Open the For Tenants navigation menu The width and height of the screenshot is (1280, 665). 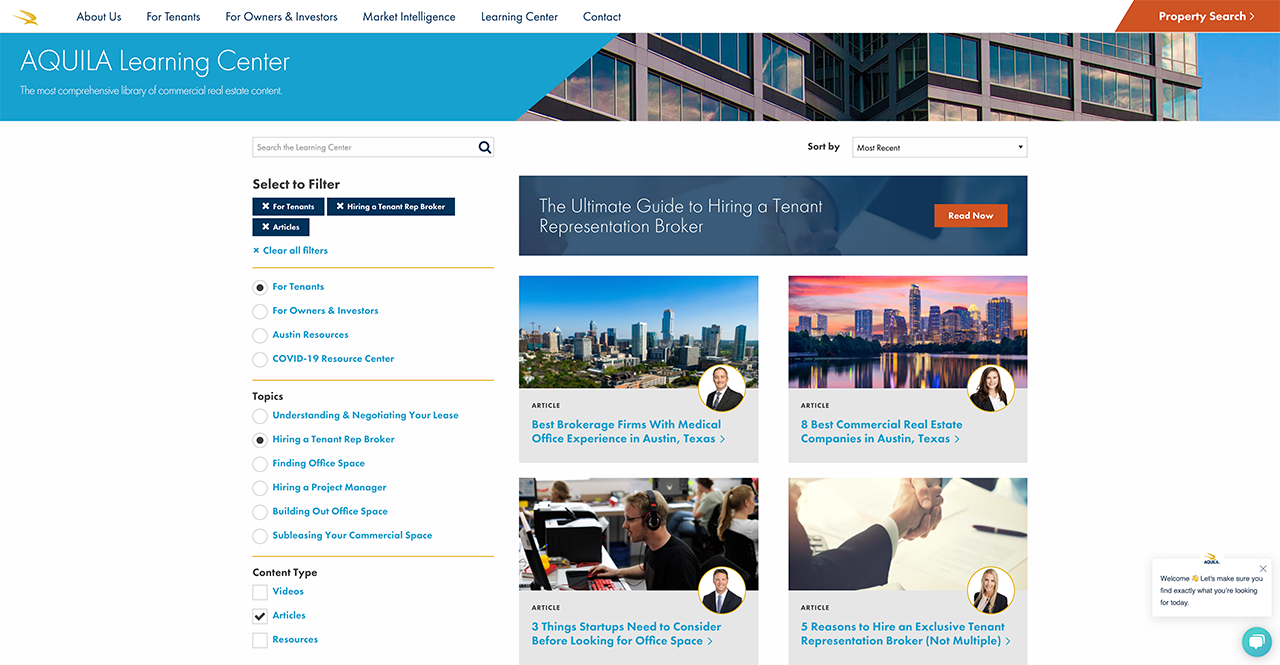tap(173, 17)
